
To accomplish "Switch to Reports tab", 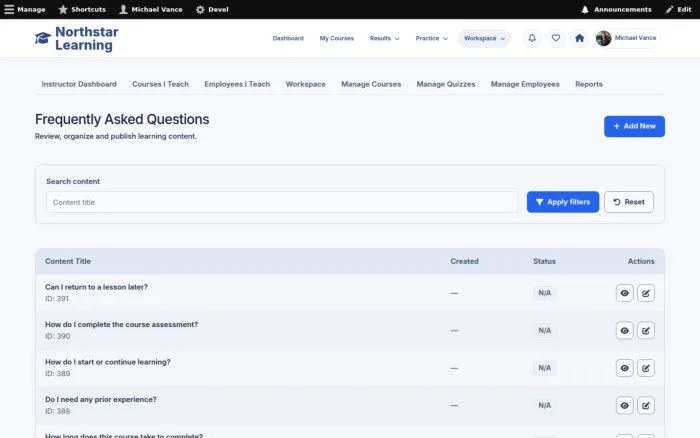I will 588,84.
